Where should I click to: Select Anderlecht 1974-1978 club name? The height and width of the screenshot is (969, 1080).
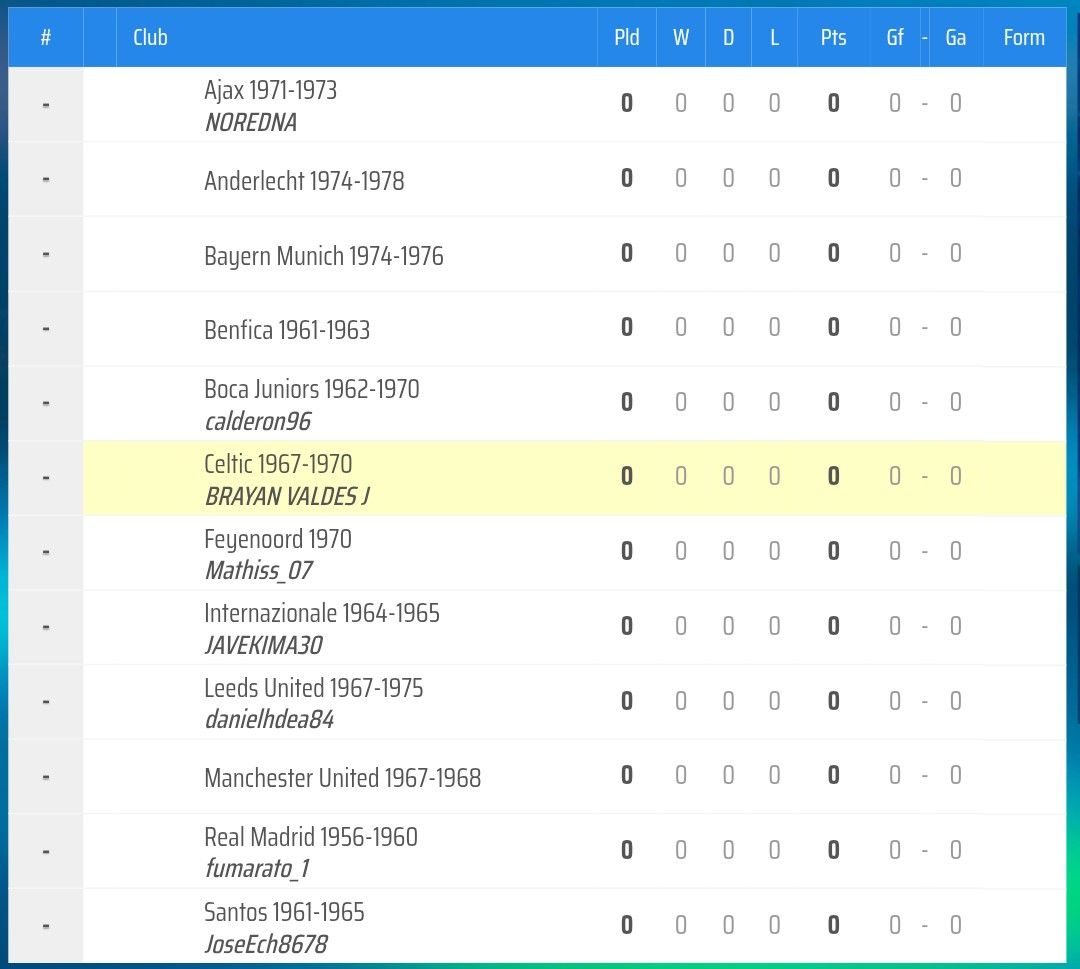pyautogui.click(x=304, y=181)
